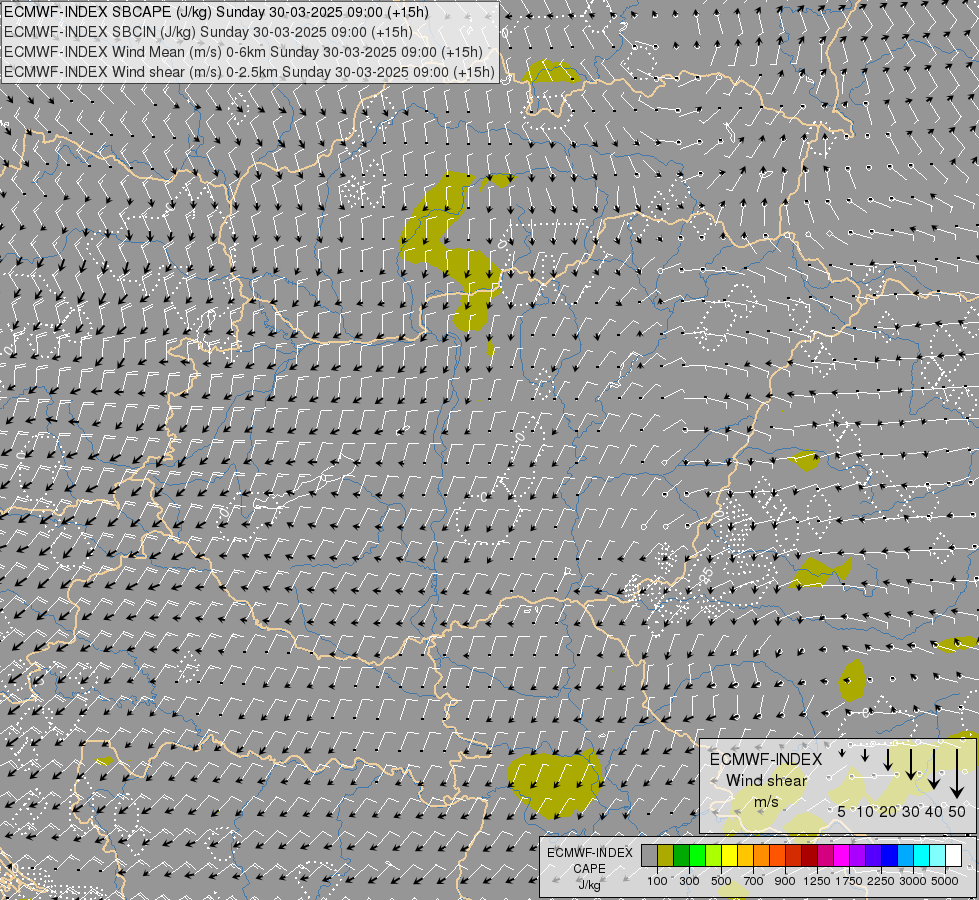
Task: Select the white CAPE legend swatch
Action: tap(953, 855)
